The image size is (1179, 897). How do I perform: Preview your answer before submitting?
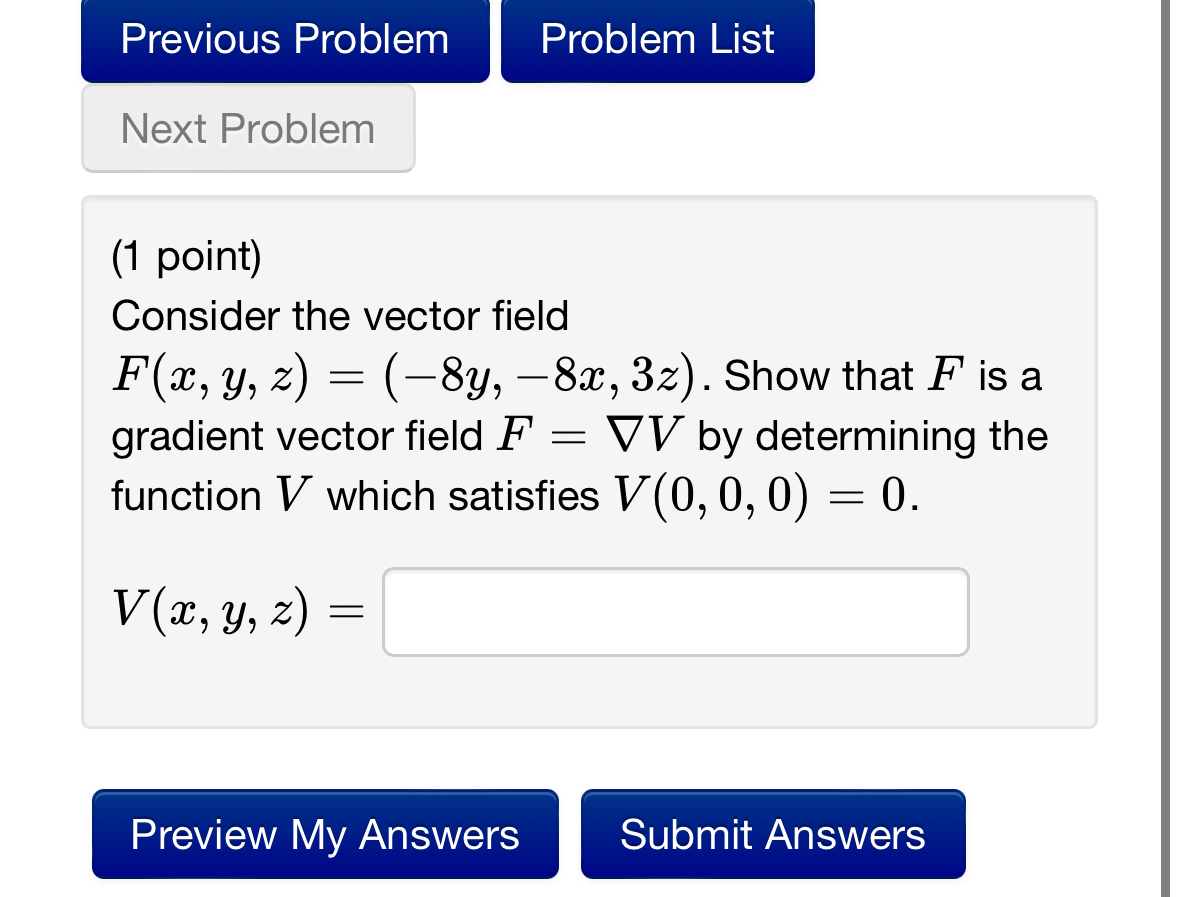tap(324, 834)
